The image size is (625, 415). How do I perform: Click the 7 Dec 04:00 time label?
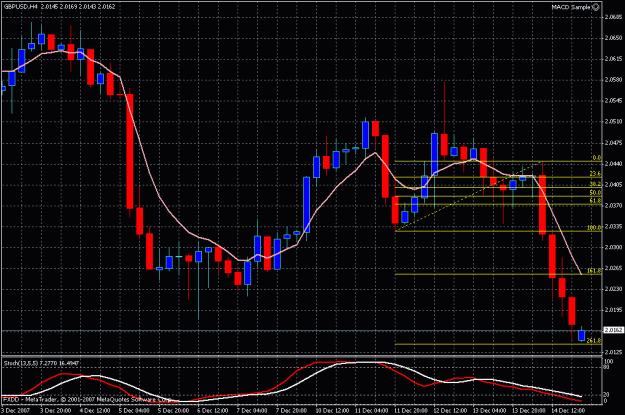click(x=252, y=410)
